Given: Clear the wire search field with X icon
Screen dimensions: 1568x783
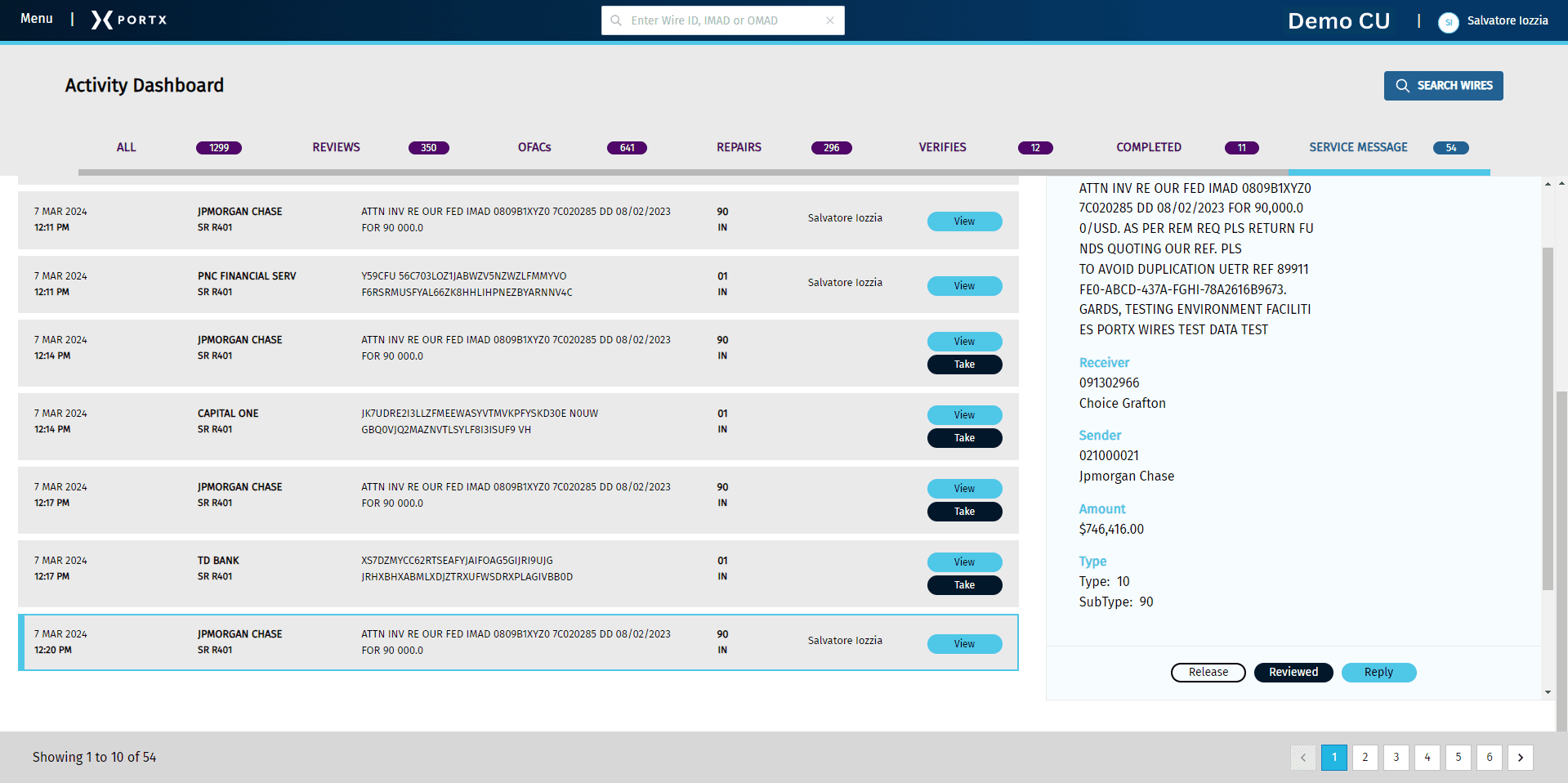Looking at the screenshot, I should (x=830, y=20).
